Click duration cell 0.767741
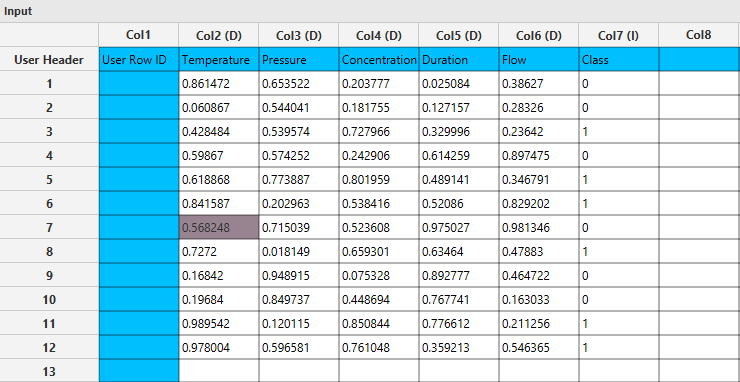The image size is (740, 382). [x=459, y=299]
